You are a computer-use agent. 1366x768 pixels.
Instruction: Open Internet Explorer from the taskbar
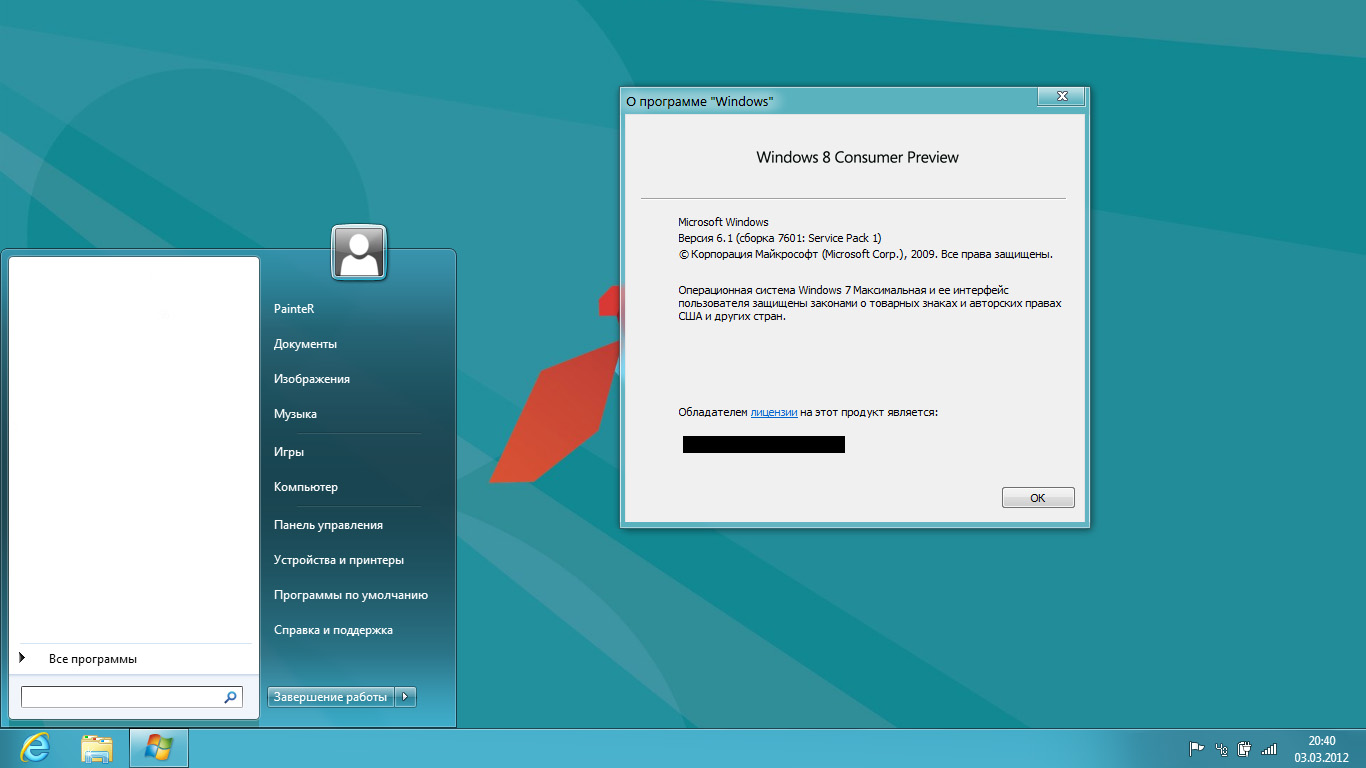[35, 747]
